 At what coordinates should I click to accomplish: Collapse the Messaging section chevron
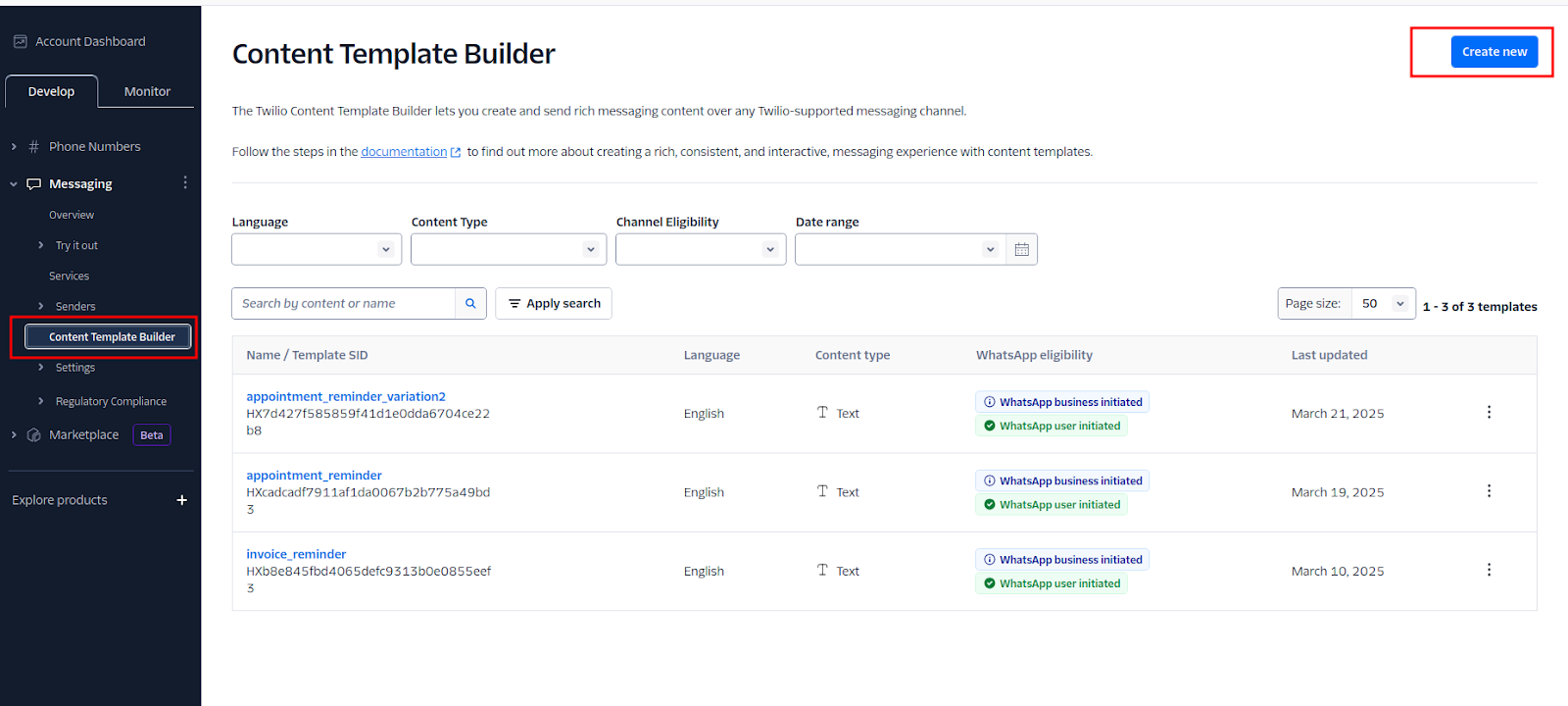coord(14,184)
